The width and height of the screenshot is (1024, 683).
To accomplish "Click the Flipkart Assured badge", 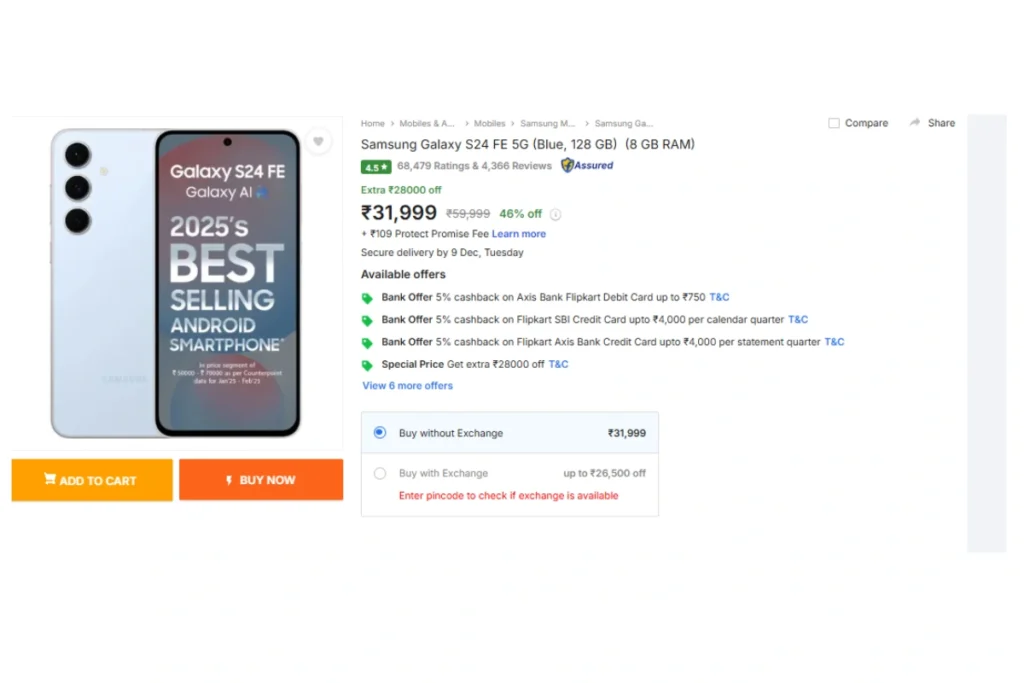I will [x=587, y=166].
